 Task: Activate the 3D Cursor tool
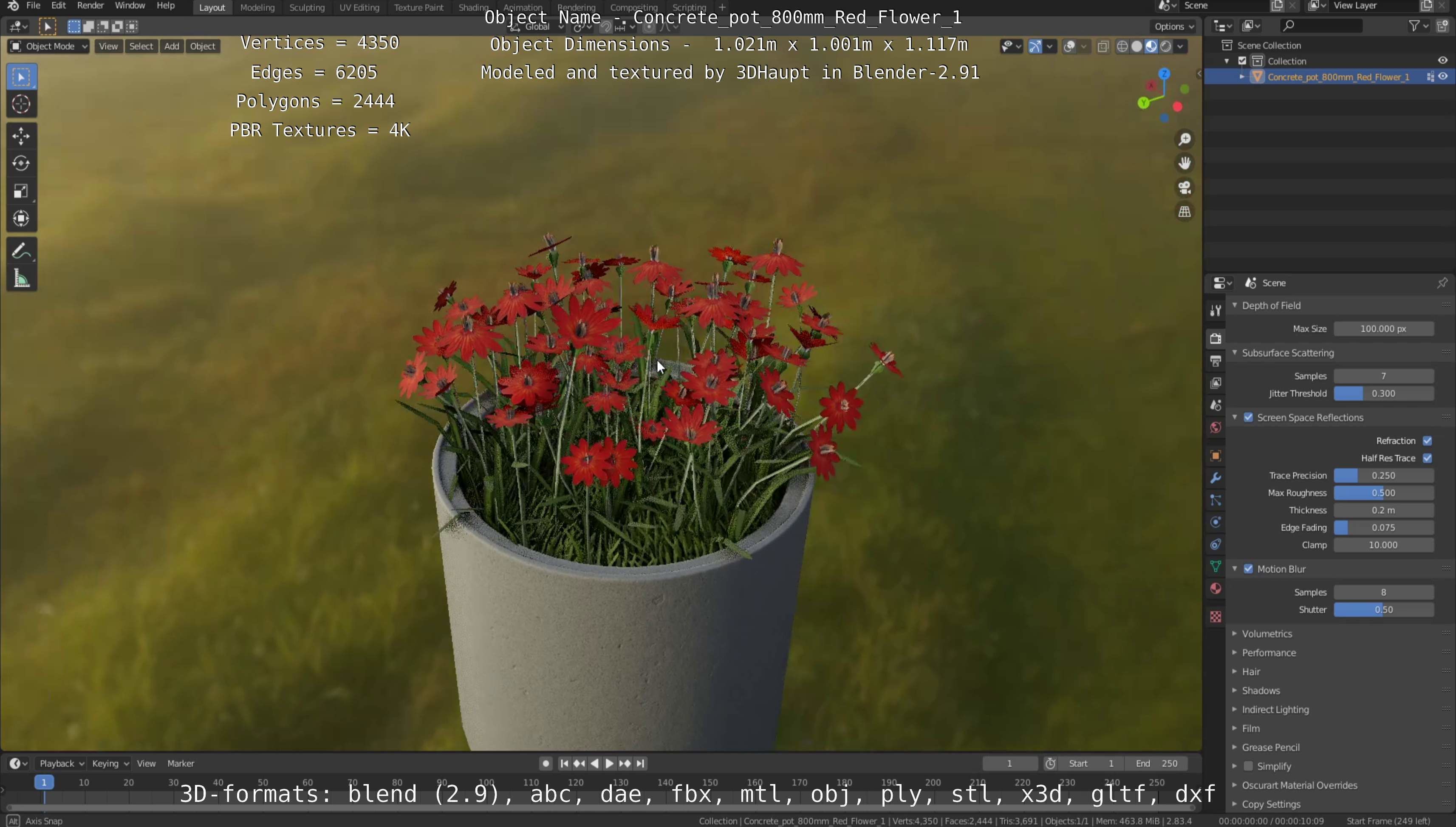click(x=22, y=104)
